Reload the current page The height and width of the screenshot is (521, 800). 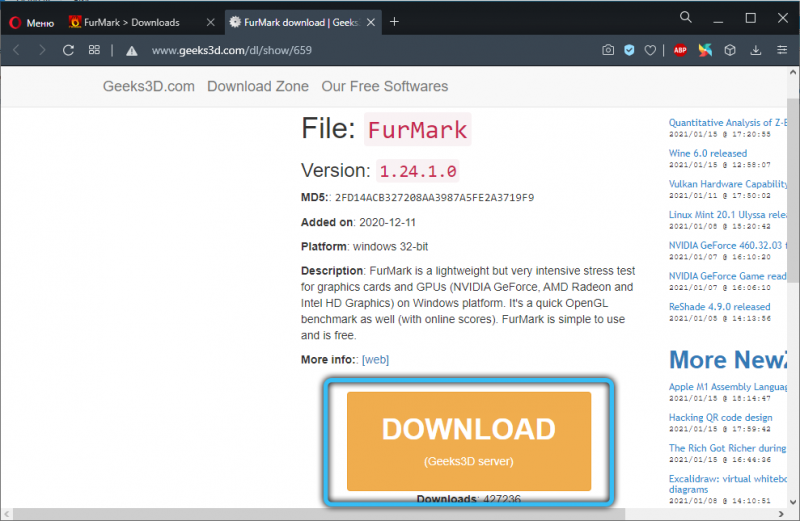coord(68,50)
